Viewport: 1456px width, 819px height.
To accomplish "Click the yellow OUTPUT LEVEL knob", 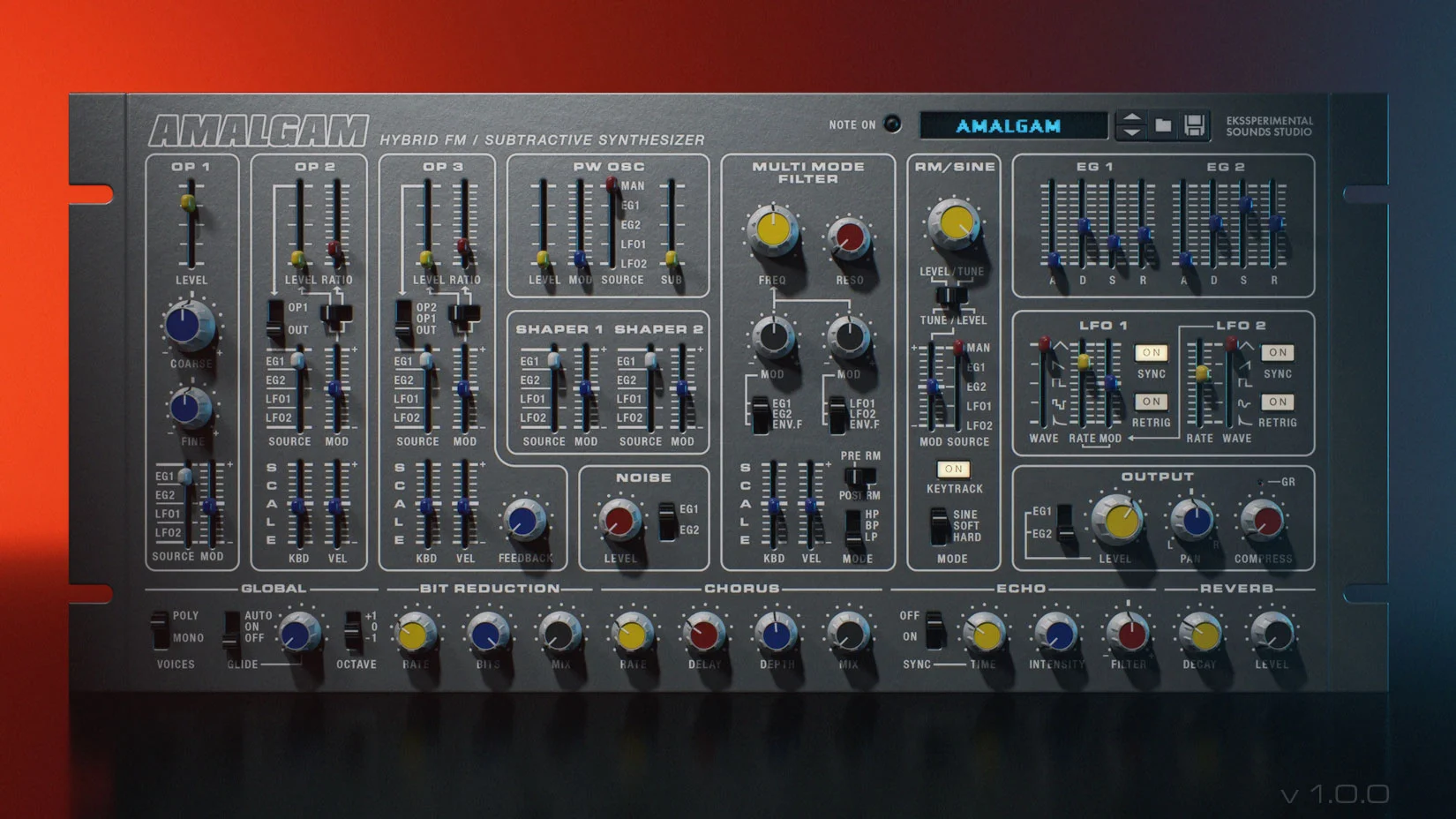I will [1118, 520].
